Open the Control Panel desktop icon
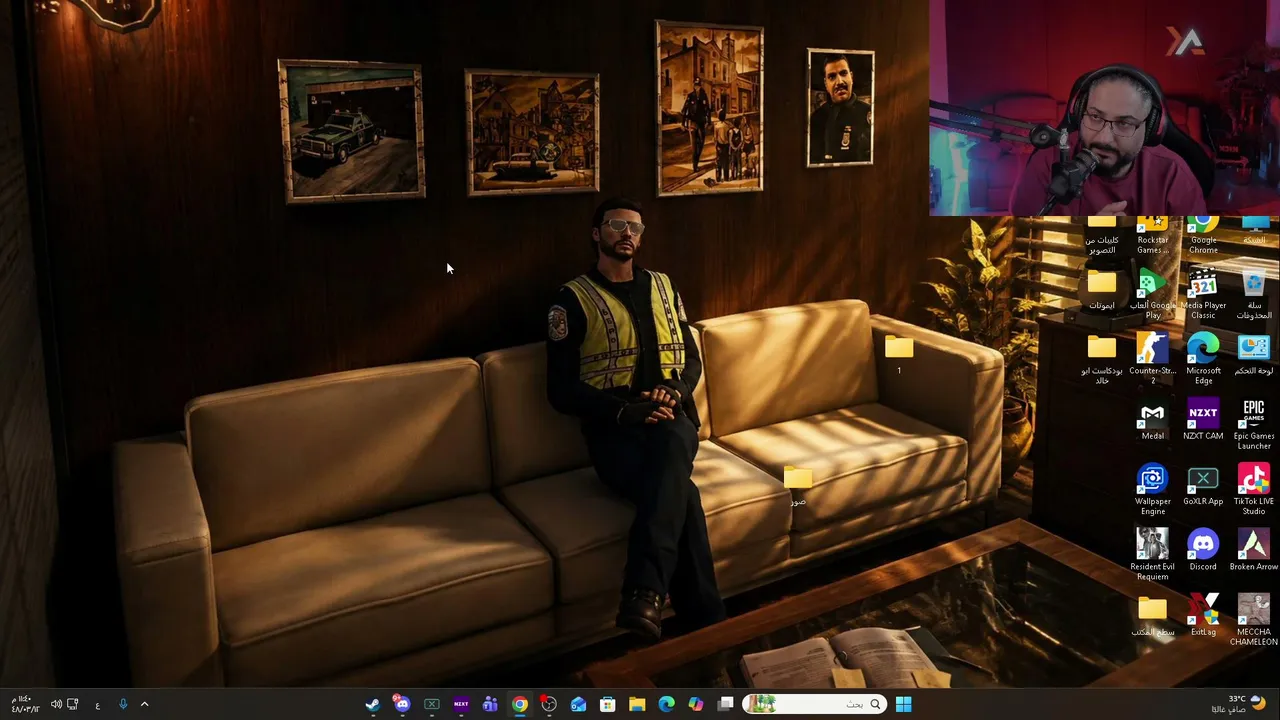Image resolution: width=1280 pixels, height=720 pixels. (x=1253, y=355)
